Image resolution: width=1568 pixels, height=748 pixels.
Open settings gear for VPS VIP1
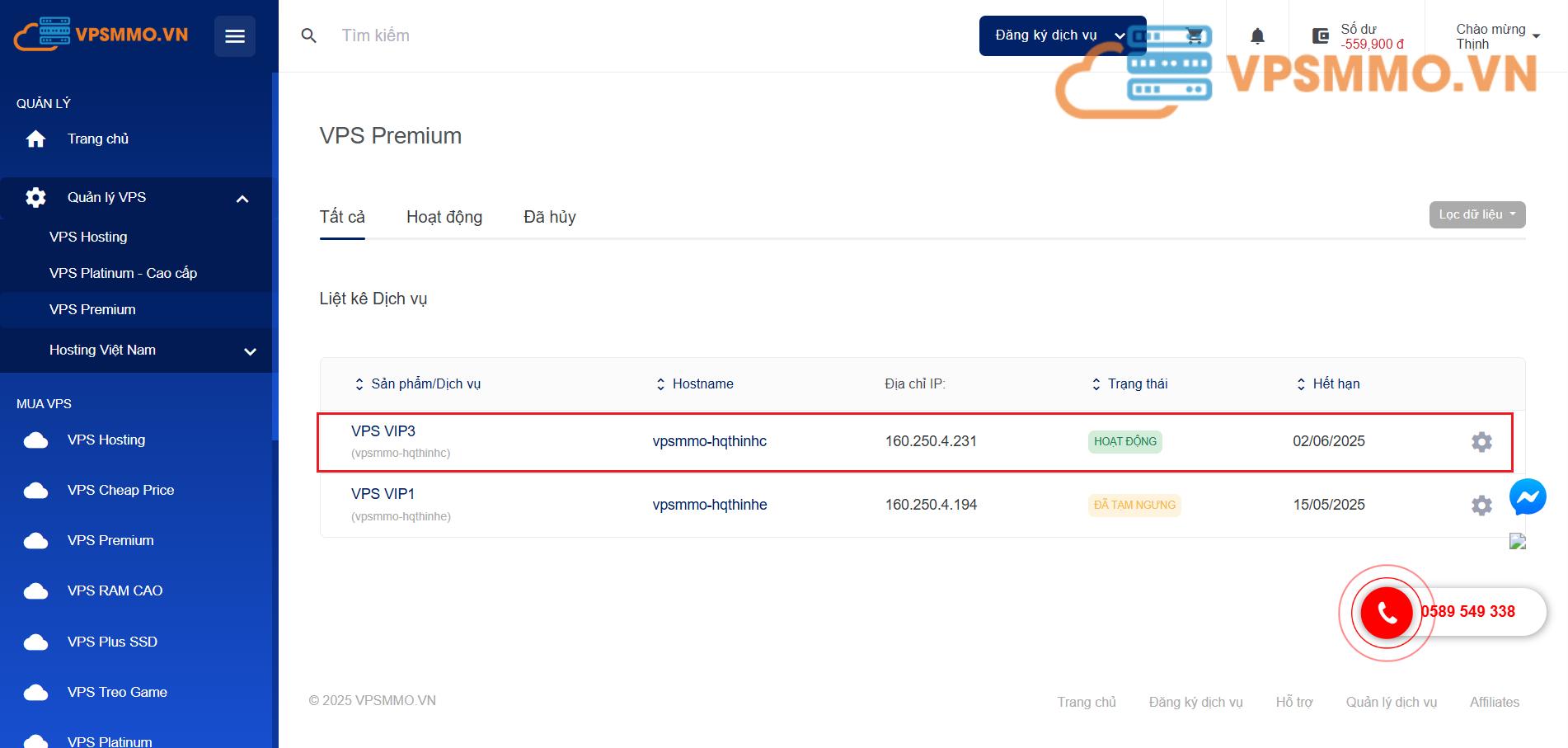coord(1481,506)
